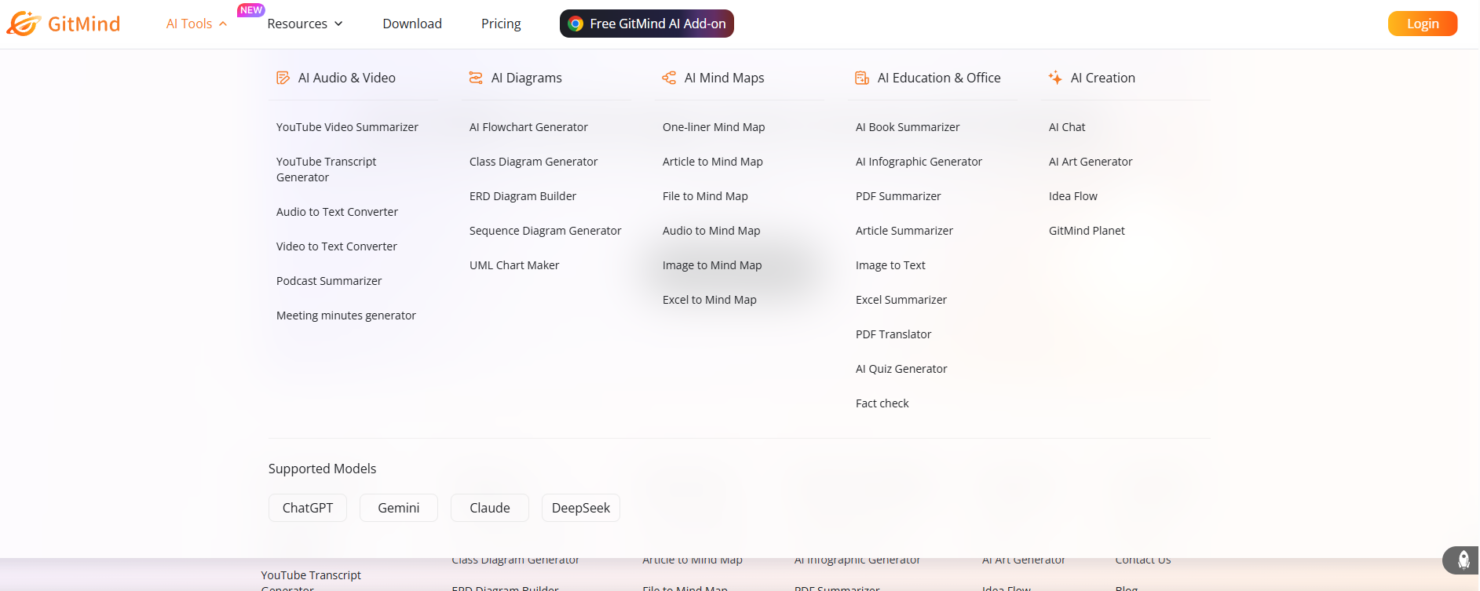Collapse the AI Tools dropdown menu

coord(197,24)
